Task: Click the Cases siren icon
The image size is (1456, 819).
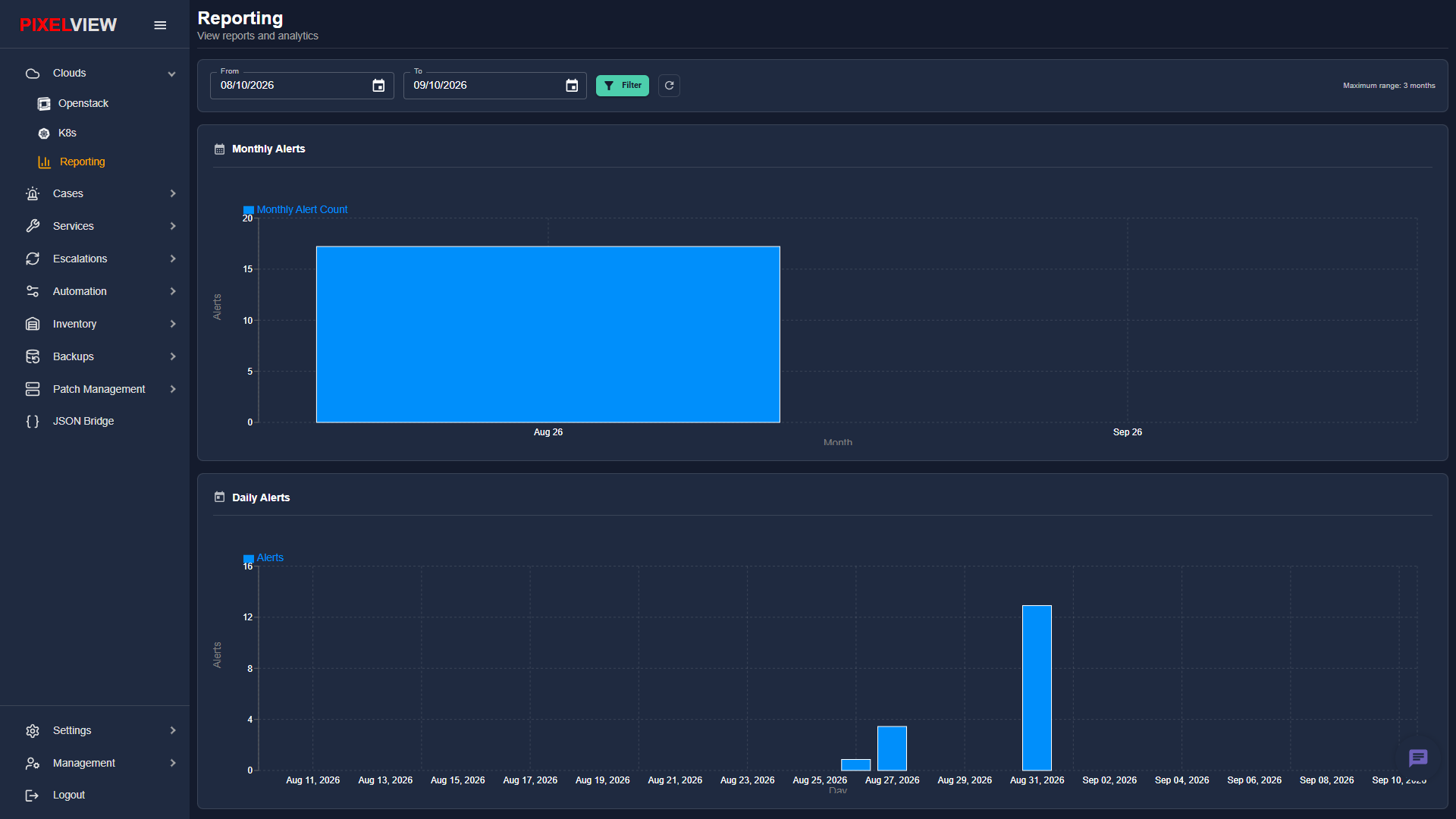Action: (x=33, y=193)
